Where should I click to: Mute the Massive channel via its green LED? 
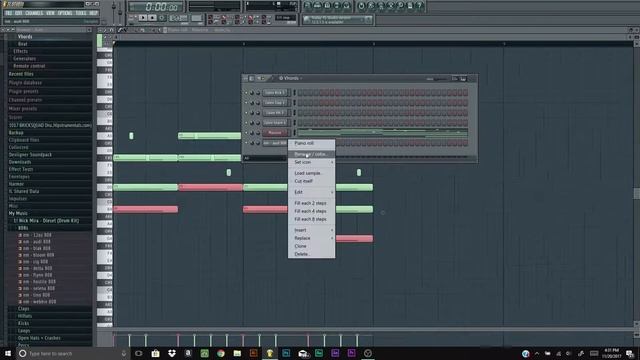pos(246,133)
